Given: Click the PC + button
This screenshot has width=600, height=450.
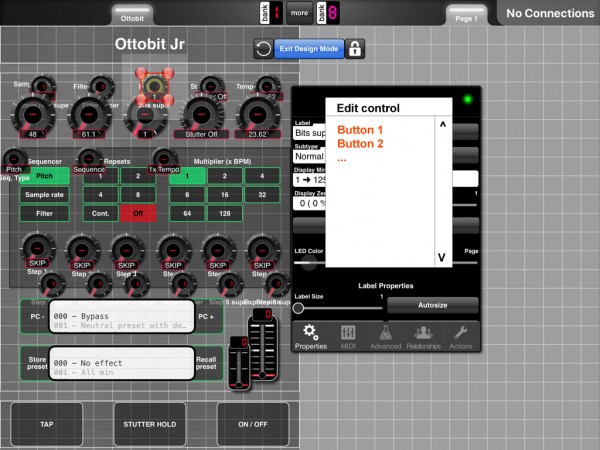Looking at the screenshot, I should (x=207, y=317).
